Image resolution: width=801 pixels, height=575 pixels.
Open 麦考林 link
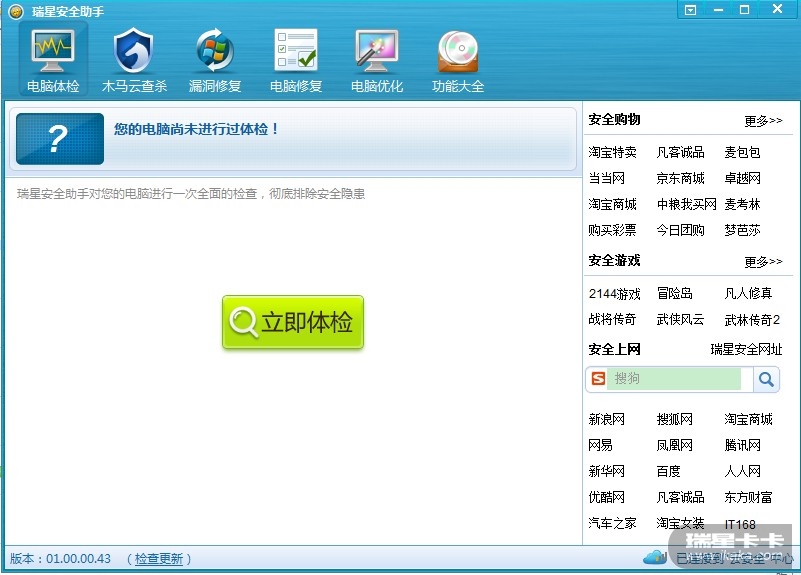click(742, 204)
